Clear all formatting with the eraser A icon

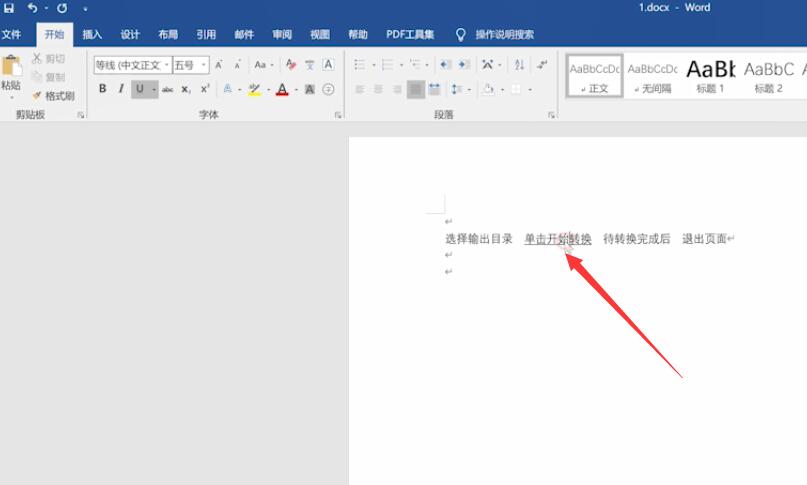click(291, 65)
